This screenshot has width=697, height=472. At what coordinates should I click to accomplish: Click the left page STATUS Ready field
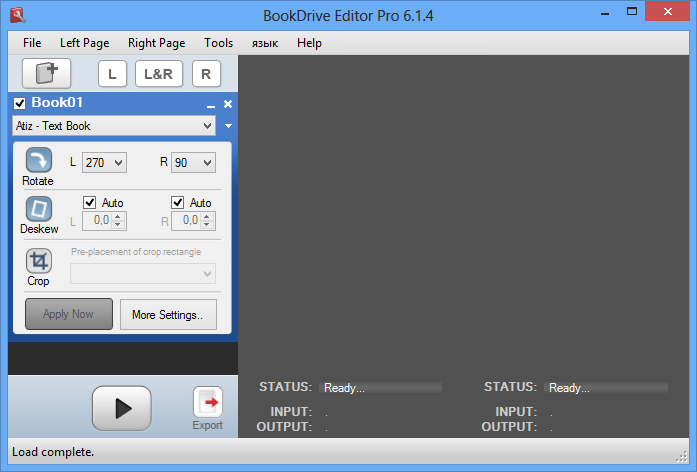(381, 388)
